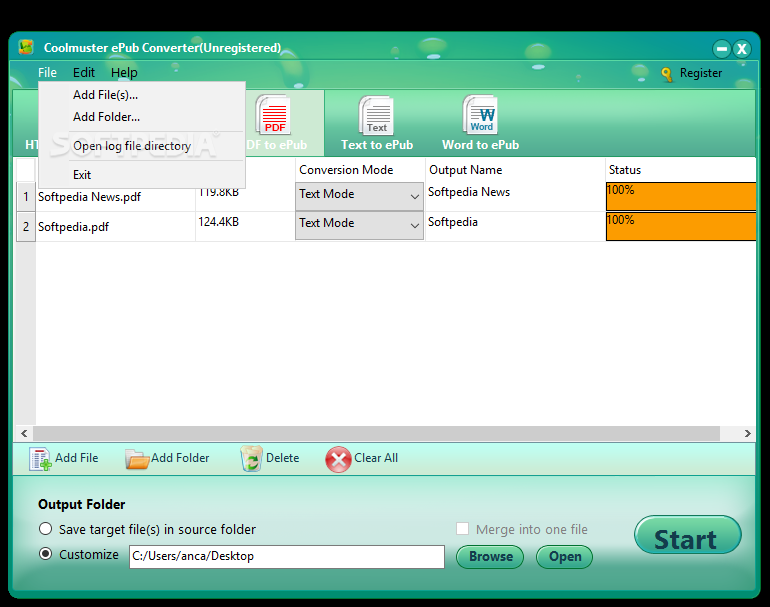Close the Coolmuster ePub Converter window
The width and height of the screenshot is (770, 607).
pos(742,49)
